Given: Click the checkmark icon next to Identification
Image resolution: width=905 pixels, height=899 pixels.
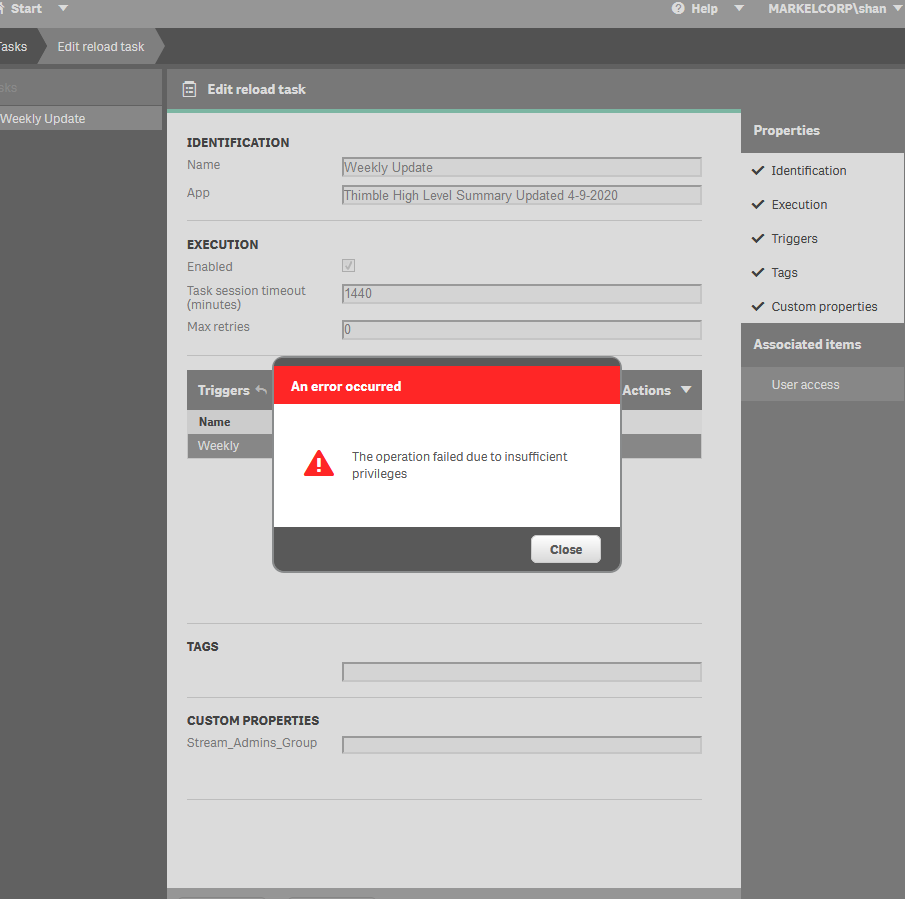Looking at the screenshot, I should (x=758, y=170).
